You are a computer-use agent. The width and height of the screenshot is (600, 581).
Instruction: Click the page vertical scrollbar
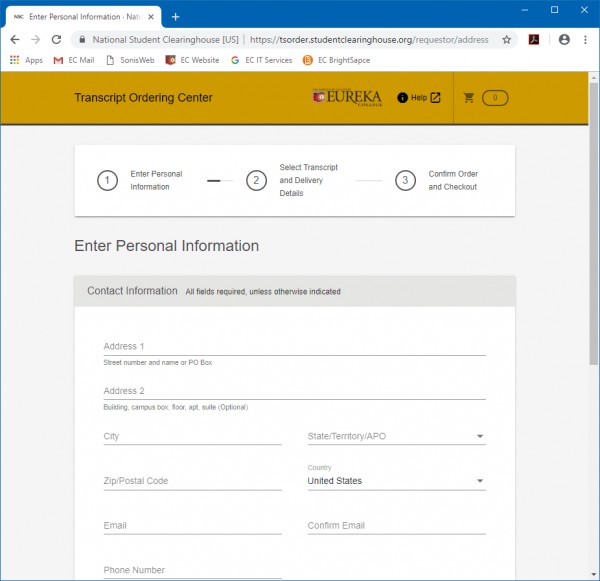click(594, 220)
